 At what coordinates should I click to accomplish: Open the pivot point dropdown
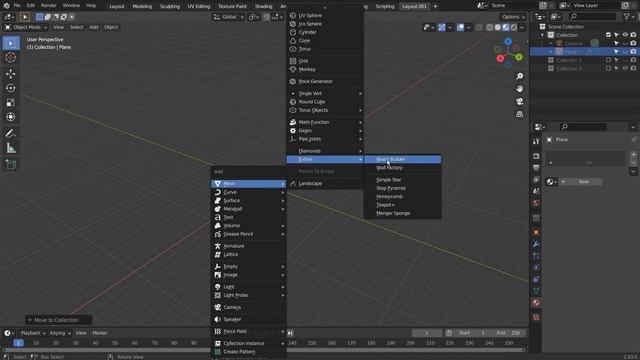pos(253,17)
